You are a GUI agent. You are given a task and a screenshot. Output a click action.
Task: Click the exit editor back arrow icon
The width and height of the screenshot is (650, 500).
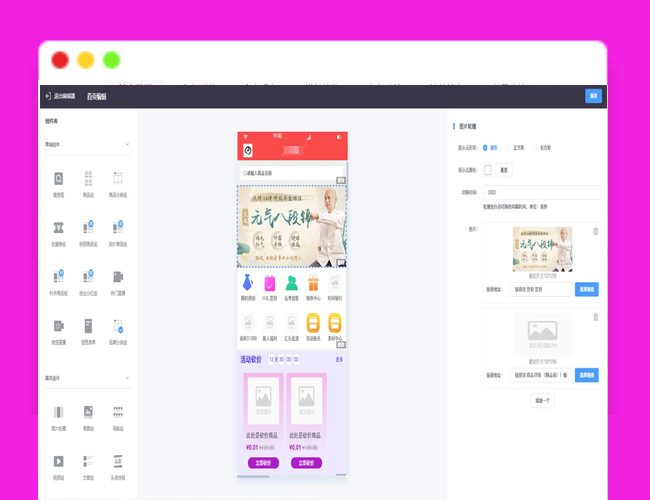pos(48,96)
